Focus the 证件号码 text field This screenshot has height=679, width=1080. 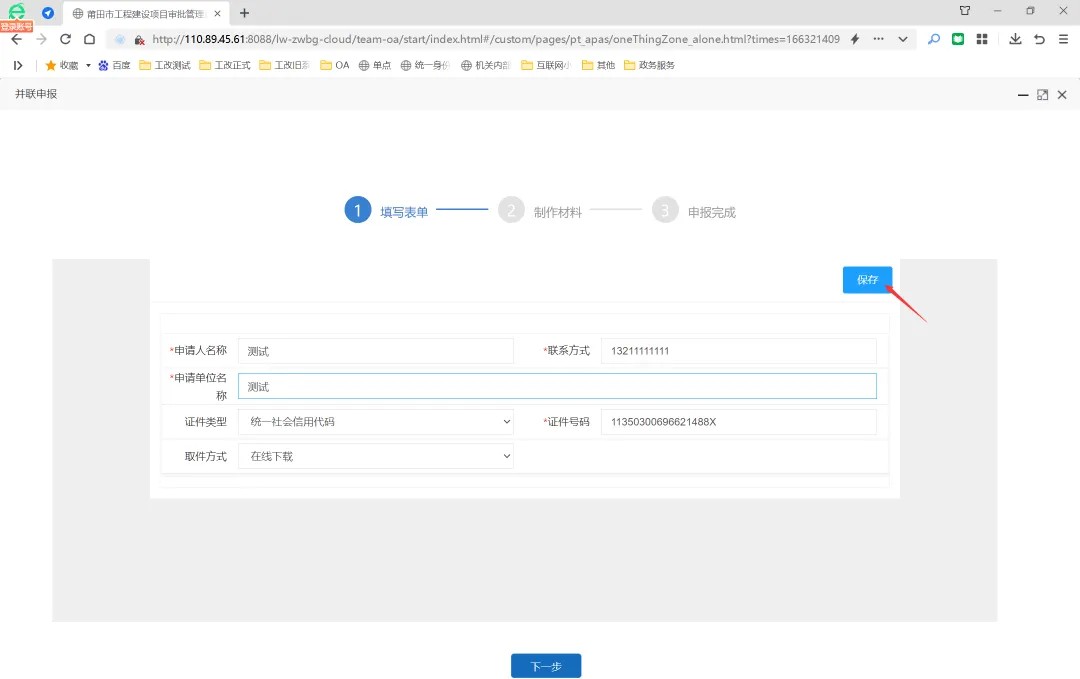738,422
